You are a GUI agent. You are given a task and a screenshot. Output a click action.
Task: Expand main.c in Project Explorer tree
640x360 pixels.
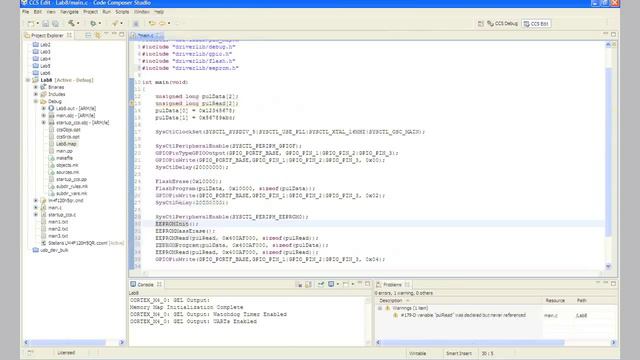pyautogui.click(x=36, y=207)
